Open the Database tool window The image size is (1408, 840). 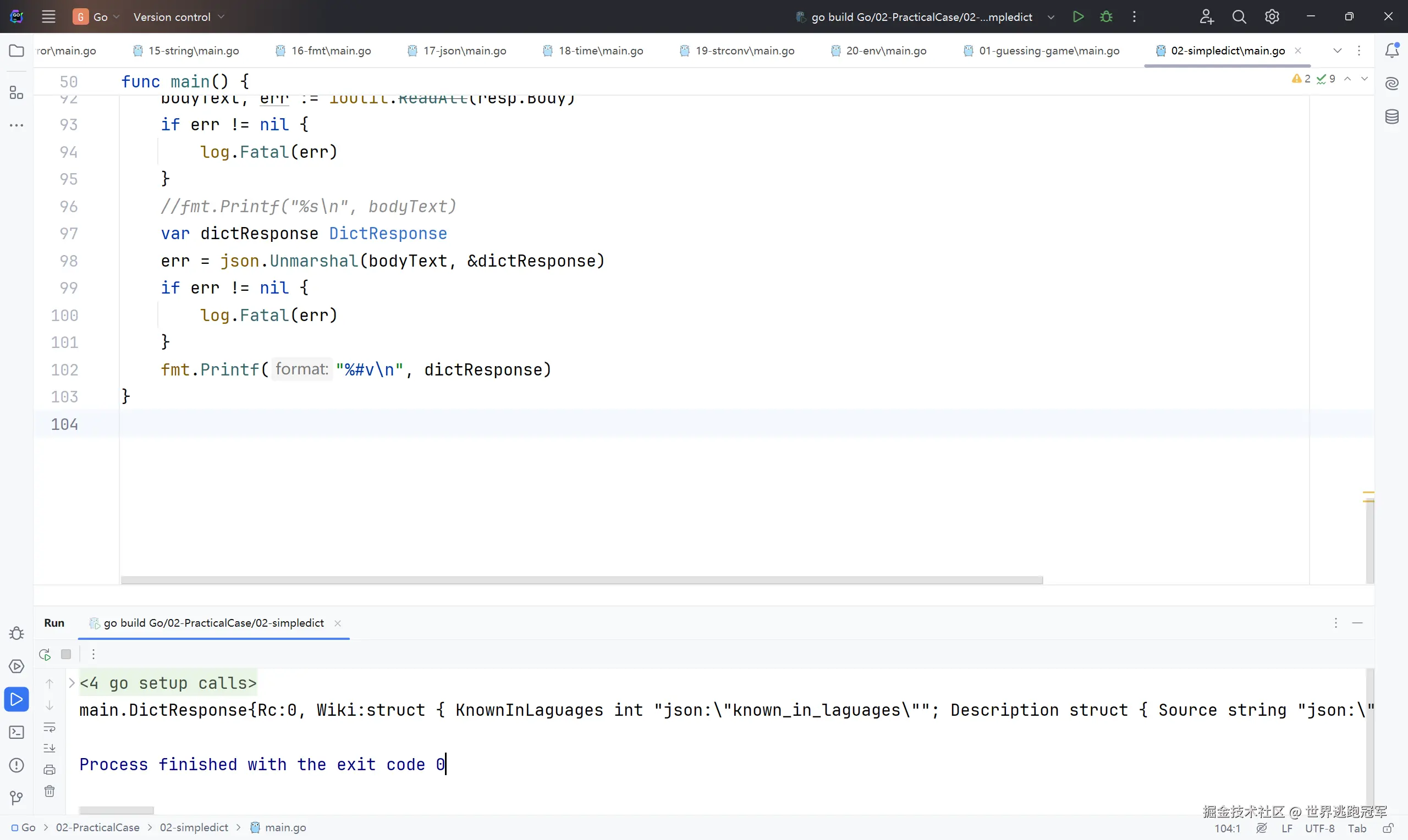pos(1391,117)
